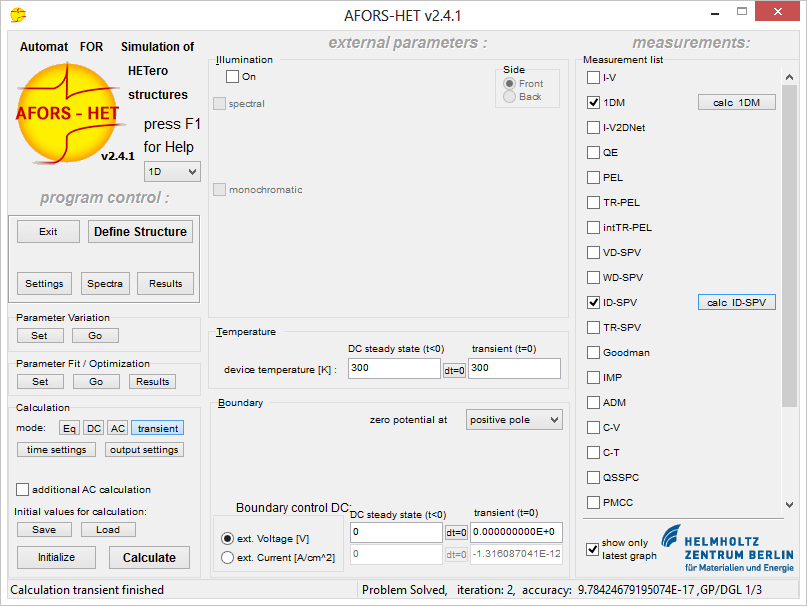Toggle show only latest graph

(x=592, y=549)
